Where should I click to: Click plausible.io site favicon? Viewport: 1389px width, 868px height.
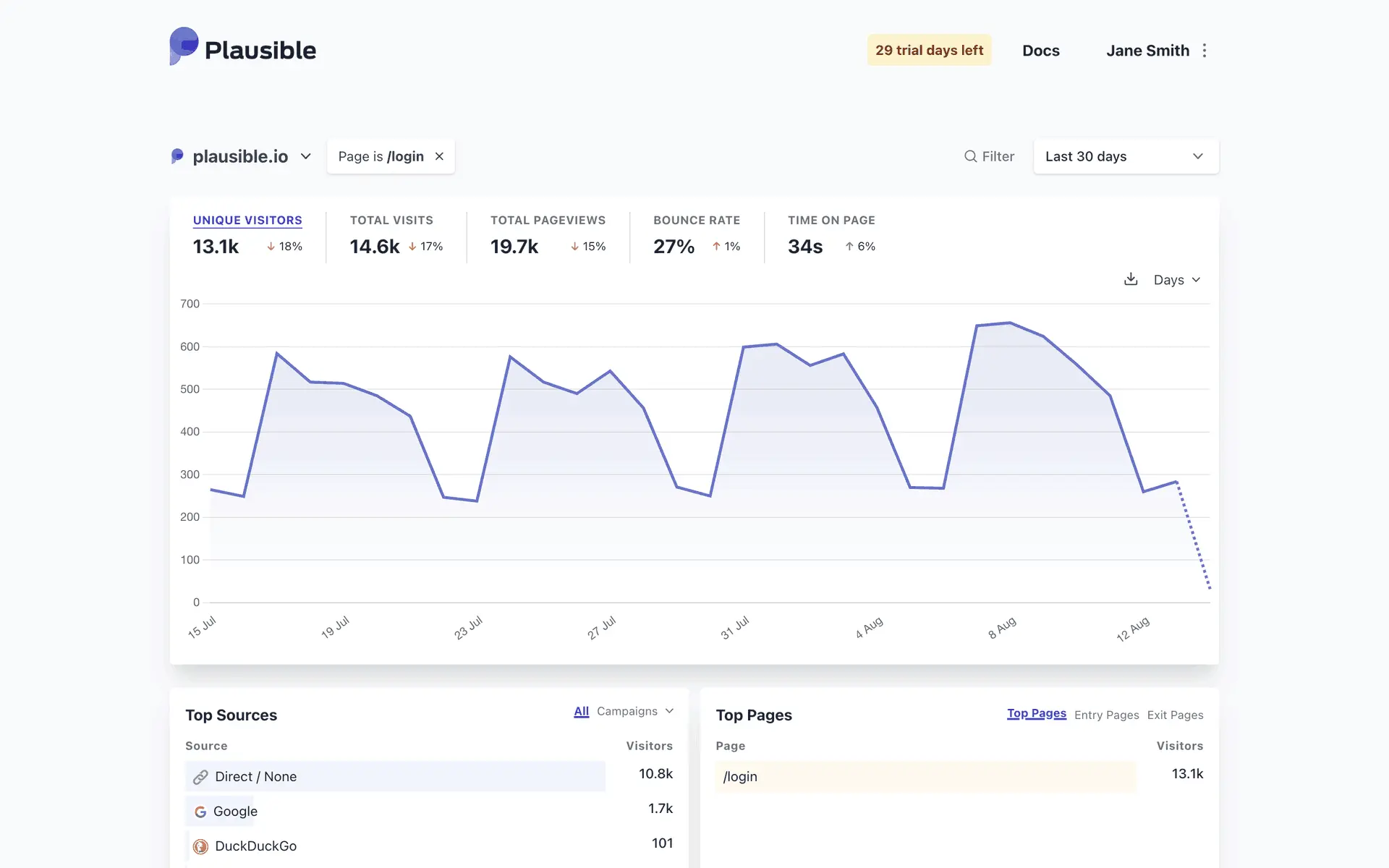coord(177,156)
